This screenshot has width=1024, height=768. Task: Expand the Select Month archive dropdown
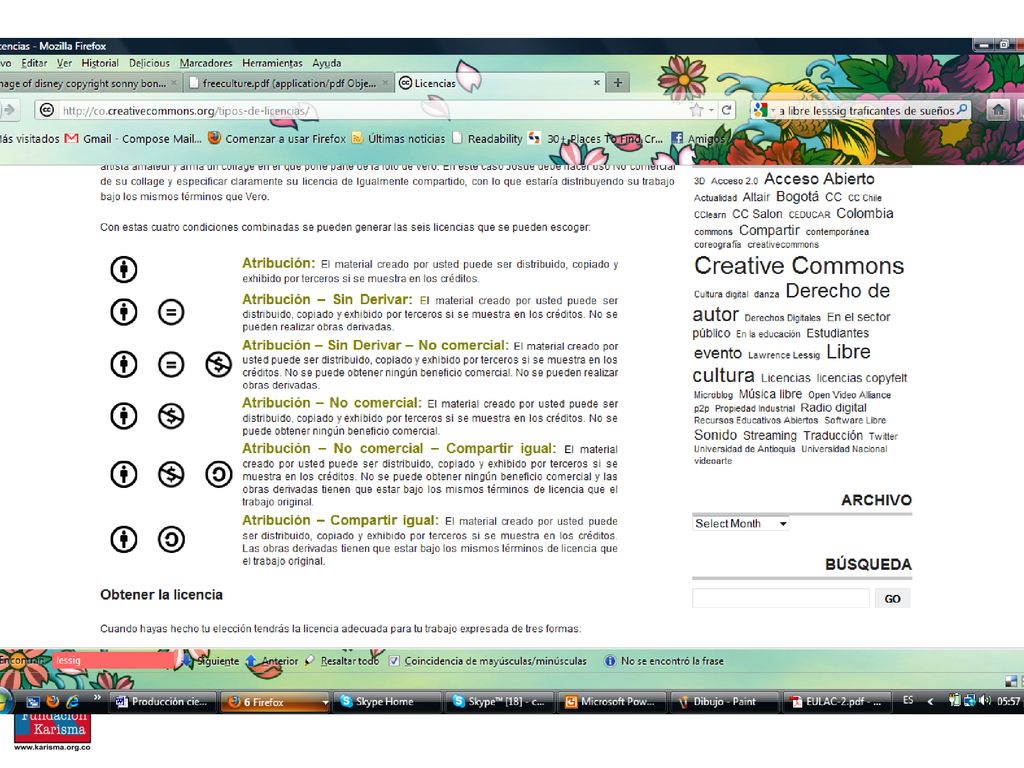point(741,524)
